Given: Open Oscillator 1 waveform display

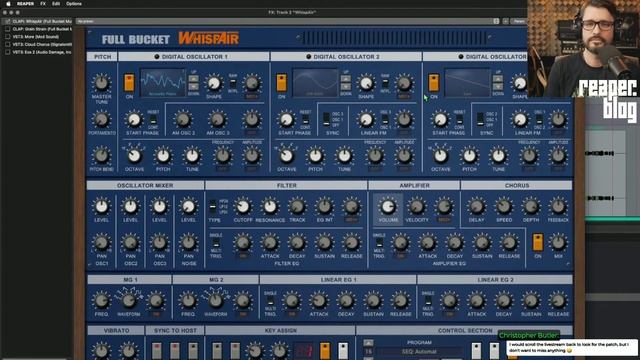Looking at the screenshot, I should coord(163,83).
